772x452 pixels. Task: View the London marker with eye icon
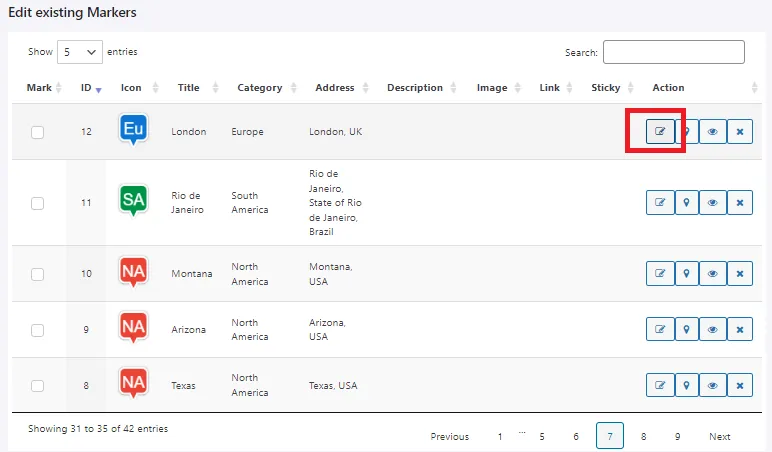(x=712, y=131)
